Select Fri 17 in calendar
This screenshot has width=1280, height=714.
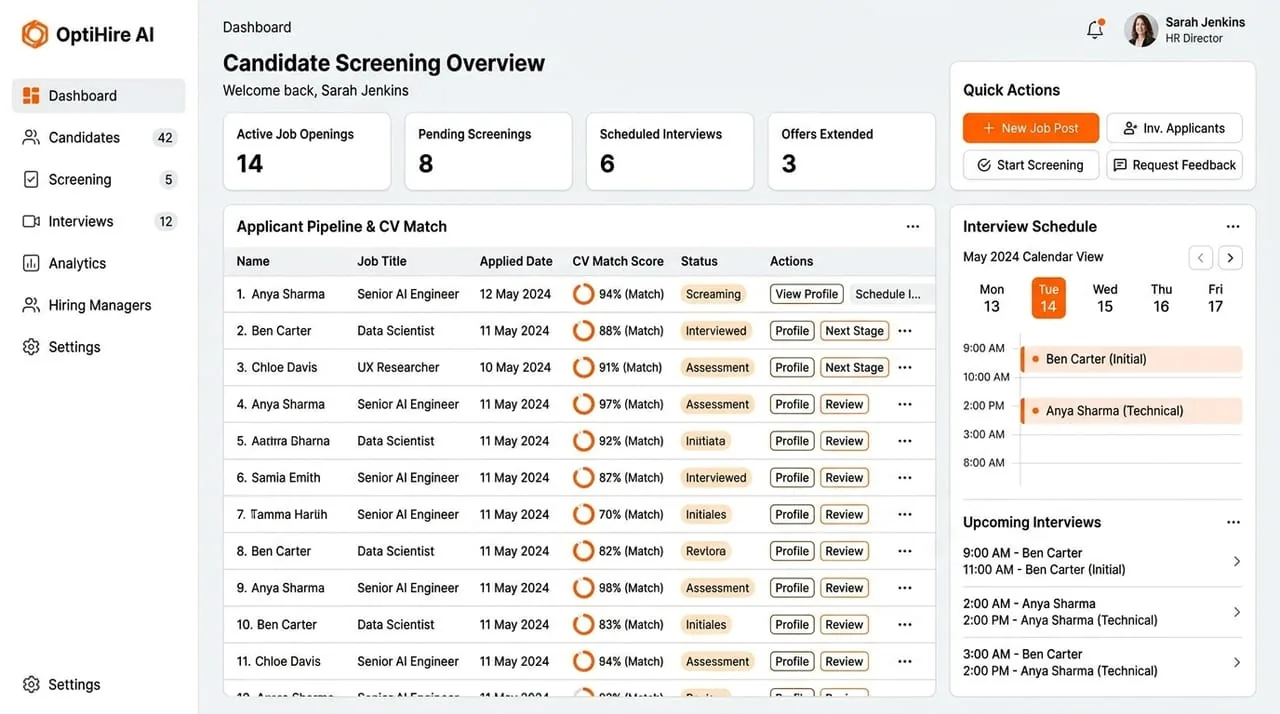[1215, 298]
